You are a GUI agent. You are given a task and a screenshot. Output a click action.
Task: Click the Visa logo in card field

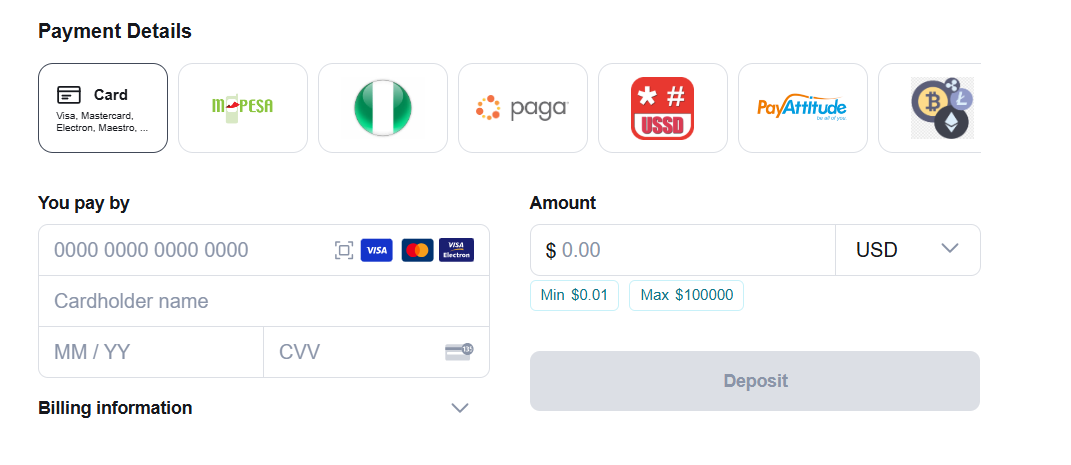(376, 251)
